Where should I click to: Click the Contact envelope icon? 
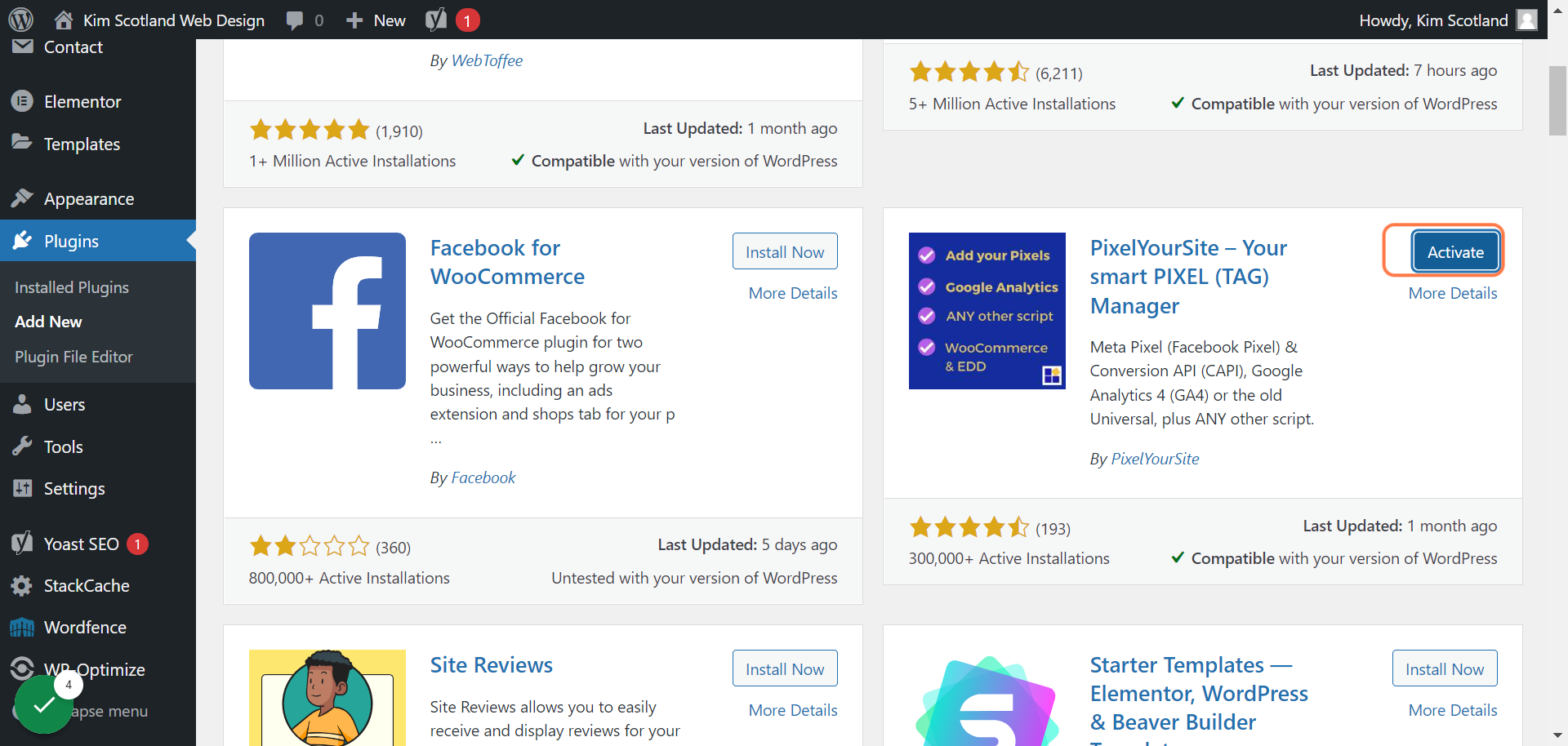point(23,46)
